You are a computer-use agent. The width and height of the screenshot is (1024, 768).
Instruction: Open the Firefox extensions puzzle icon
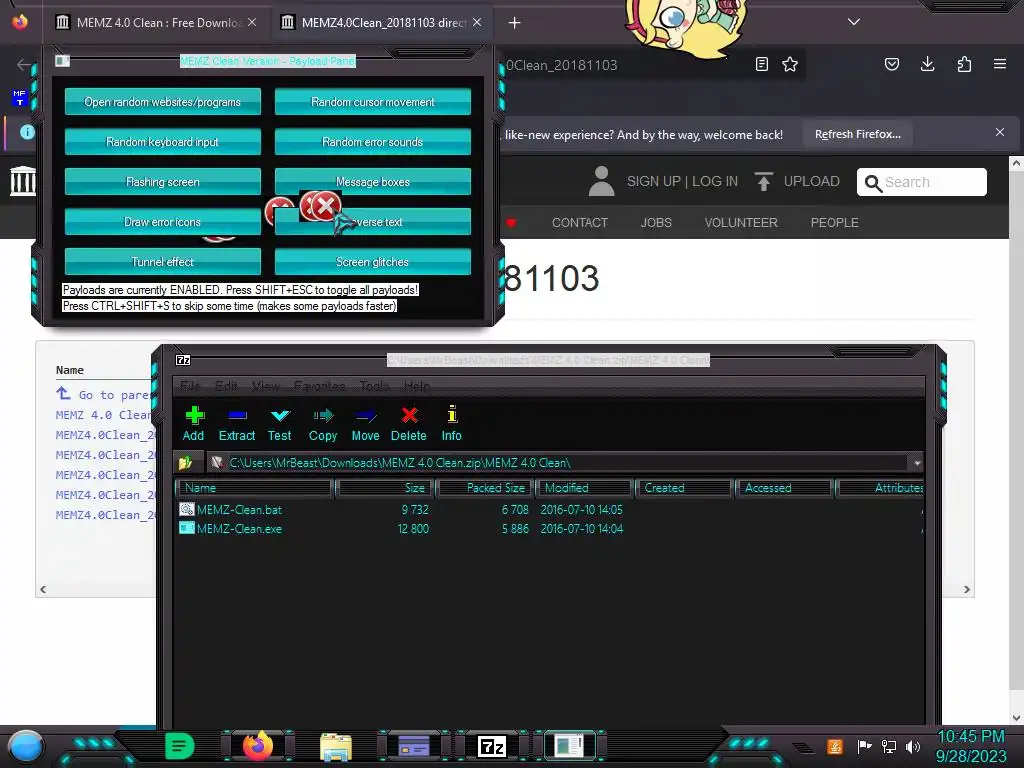tap(964, 64)
